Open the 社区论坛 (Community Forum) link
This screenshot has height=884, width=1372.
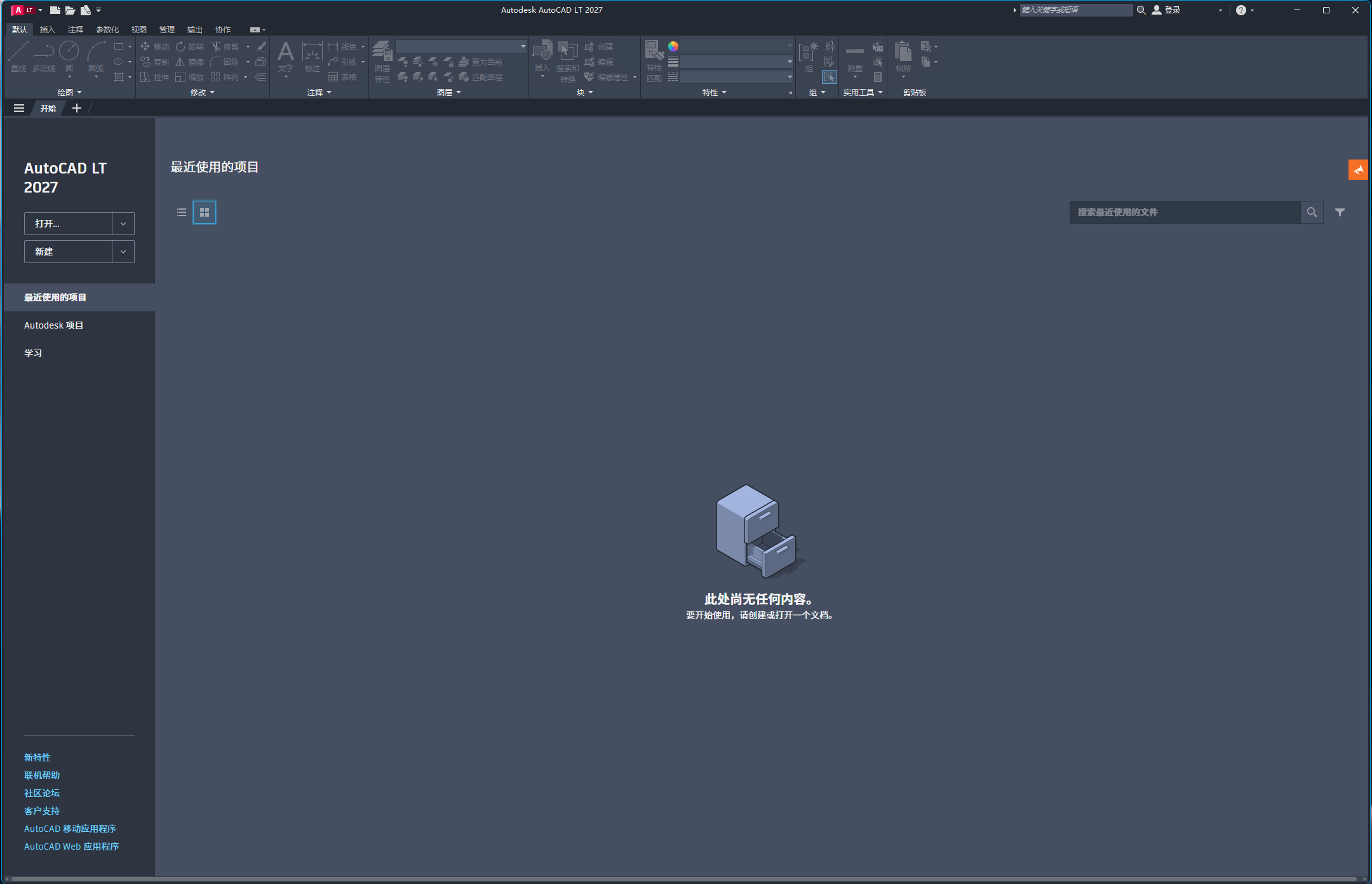(42, 793)
